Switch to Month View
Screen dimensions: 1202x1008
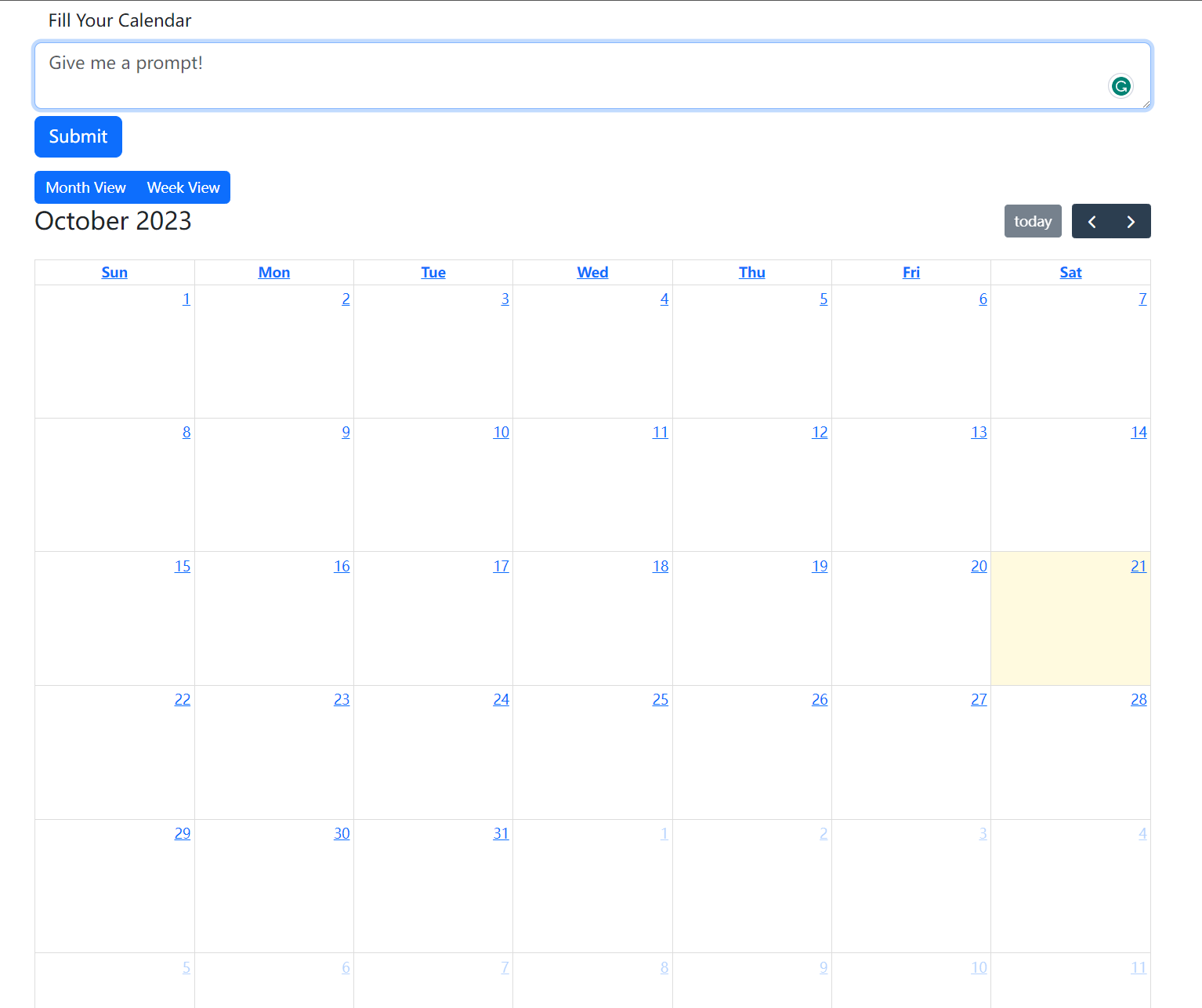[85, 187]
